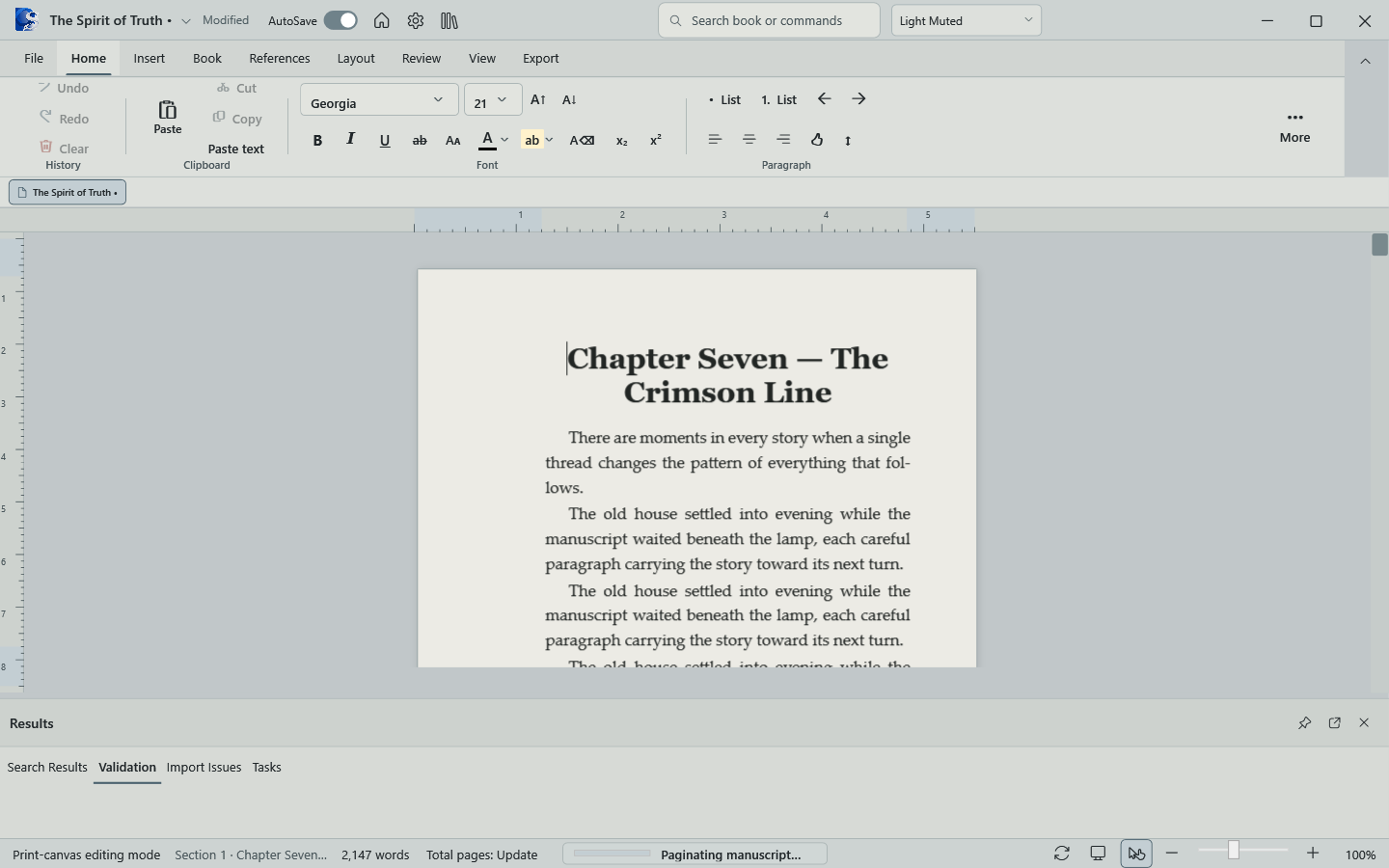Click the refresh icon in status bar
Screen dimensions: 1389x868
(x=1062, y=854)
